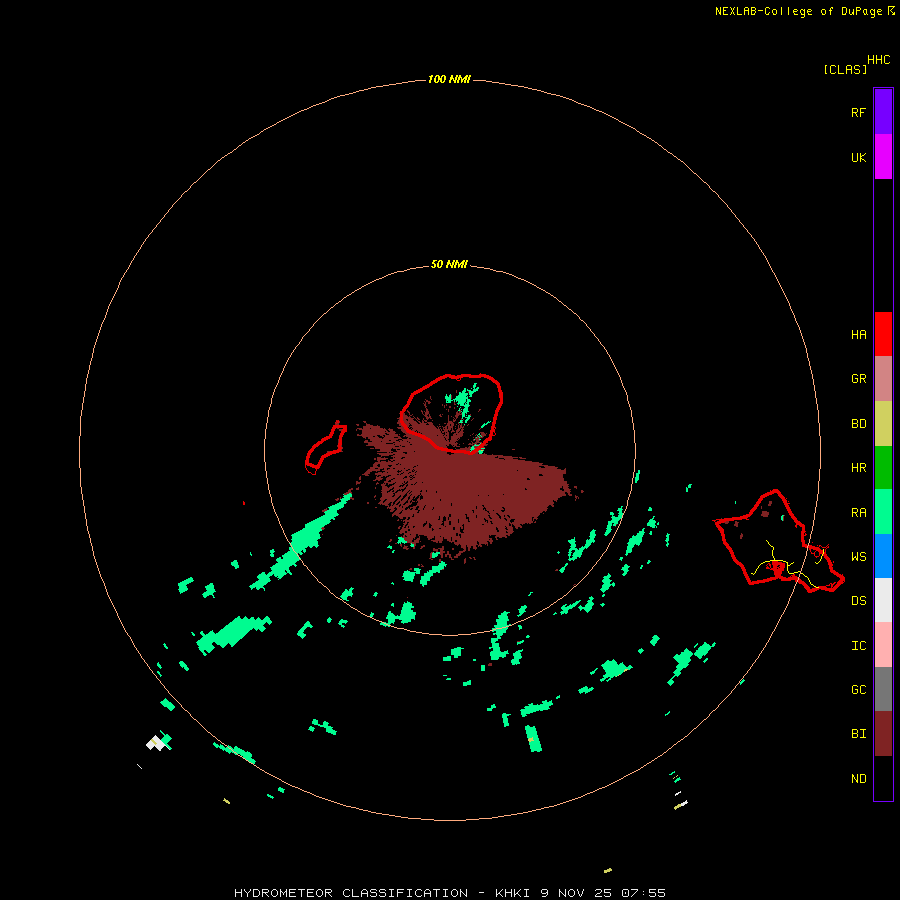
Task: Select the IC light pink legend swatch
Action: click(883, 645)
